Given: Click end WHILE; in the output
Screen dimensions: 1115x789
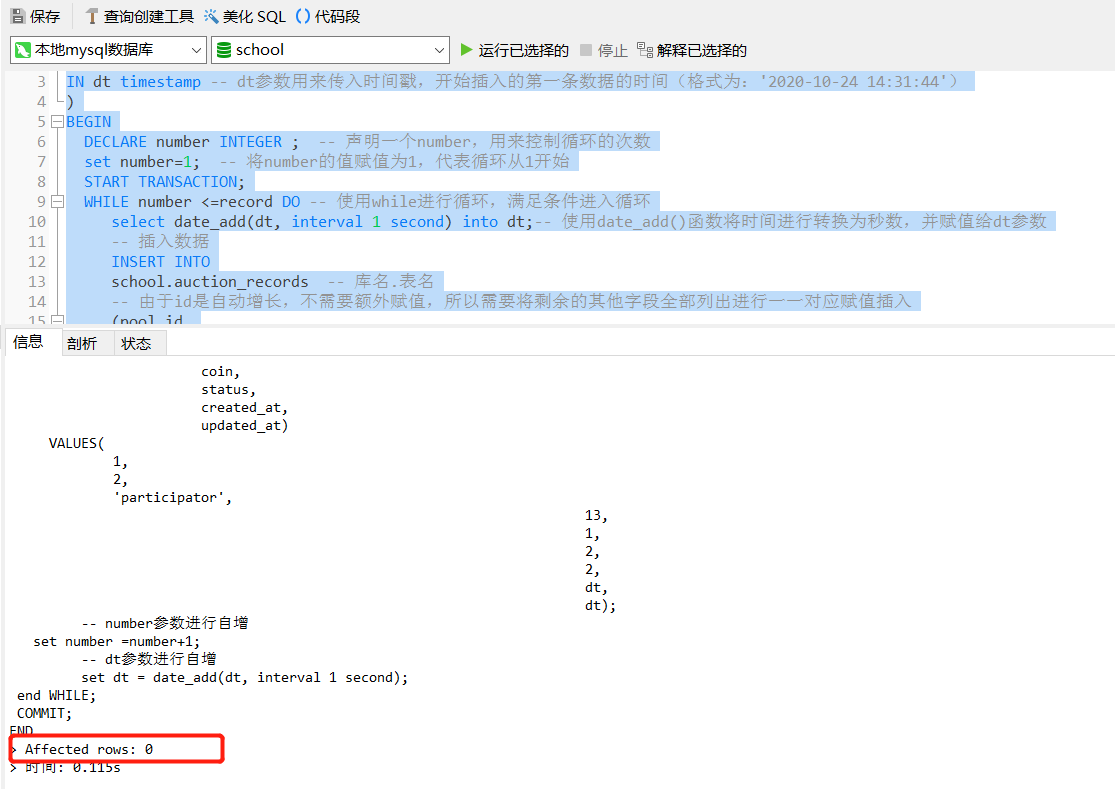Looking at the screenshot, I should coord(56,695).
